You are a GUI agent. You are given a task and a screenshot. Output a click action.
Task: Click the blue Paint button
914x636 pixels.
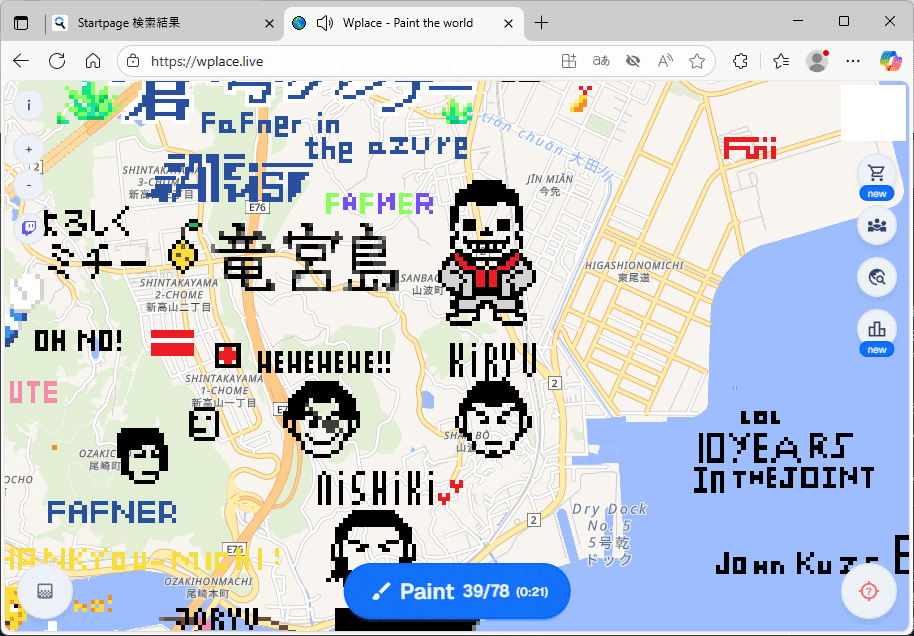click(457, 591)
